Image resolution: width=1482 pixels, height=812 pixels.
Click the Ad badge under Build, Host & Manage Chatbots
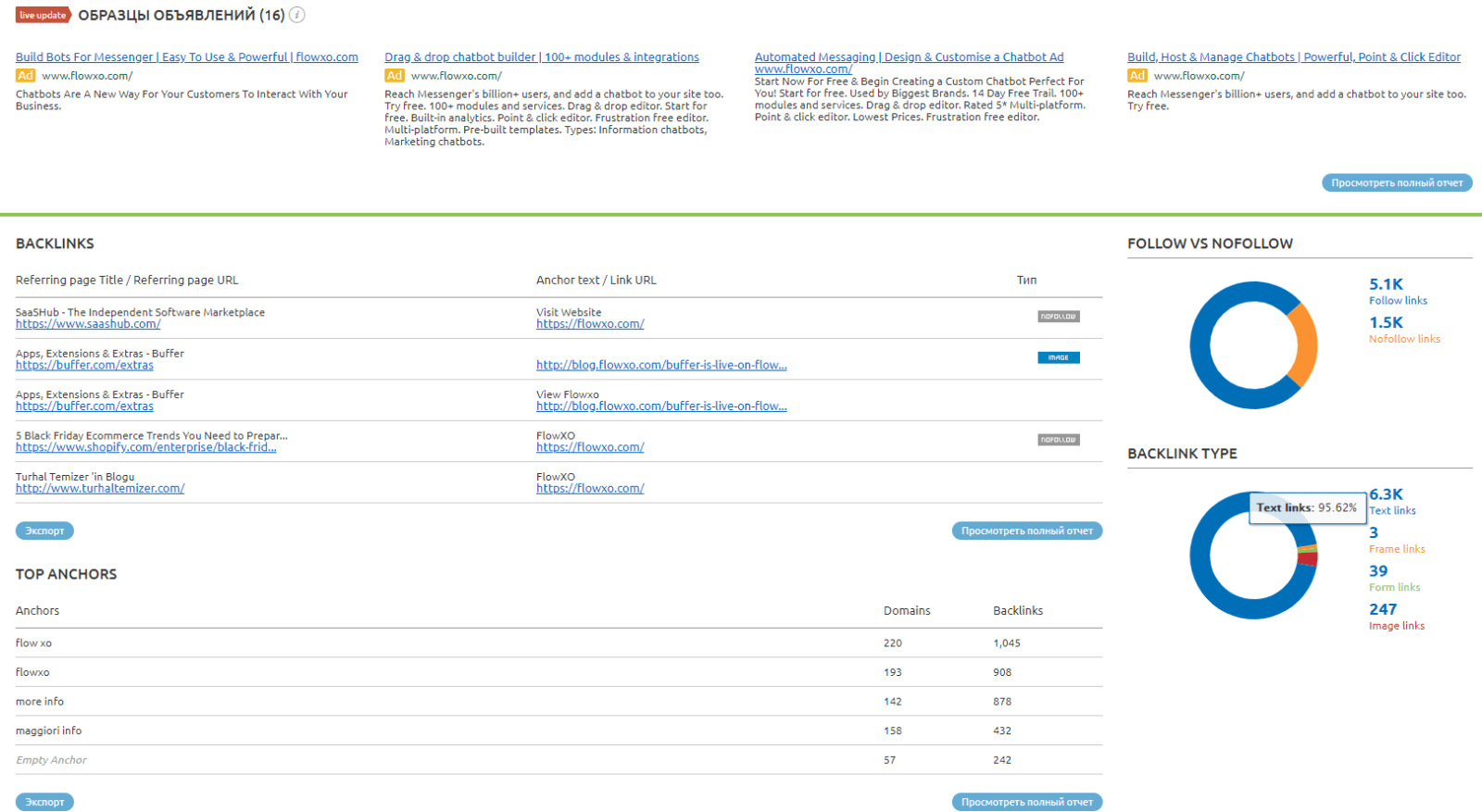(1137, 76)
